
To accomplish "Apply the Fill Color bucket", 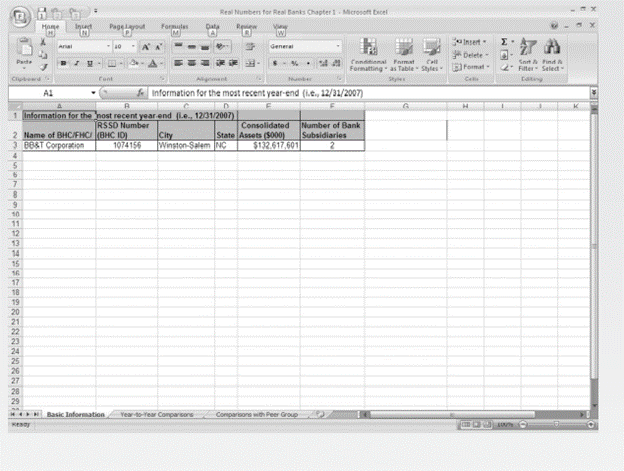I will (x=134, y=63).
